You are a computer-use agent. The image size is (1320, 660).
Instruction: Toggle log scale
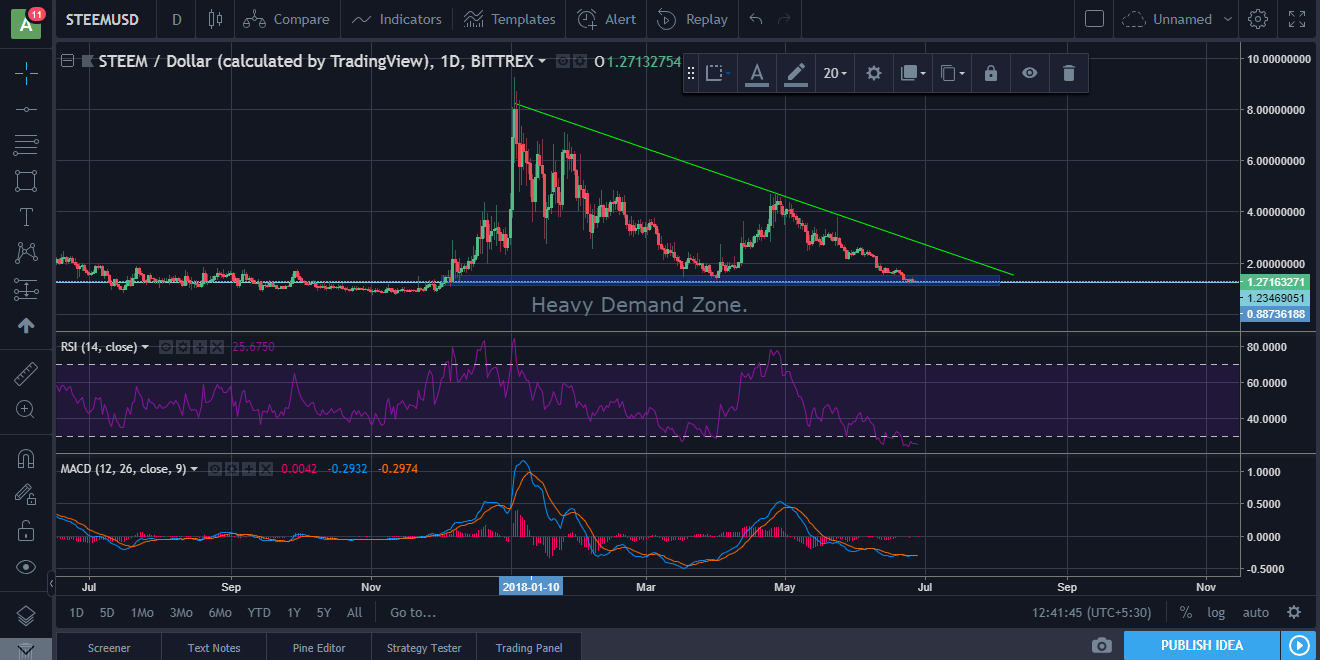[x=1216, y=612]
